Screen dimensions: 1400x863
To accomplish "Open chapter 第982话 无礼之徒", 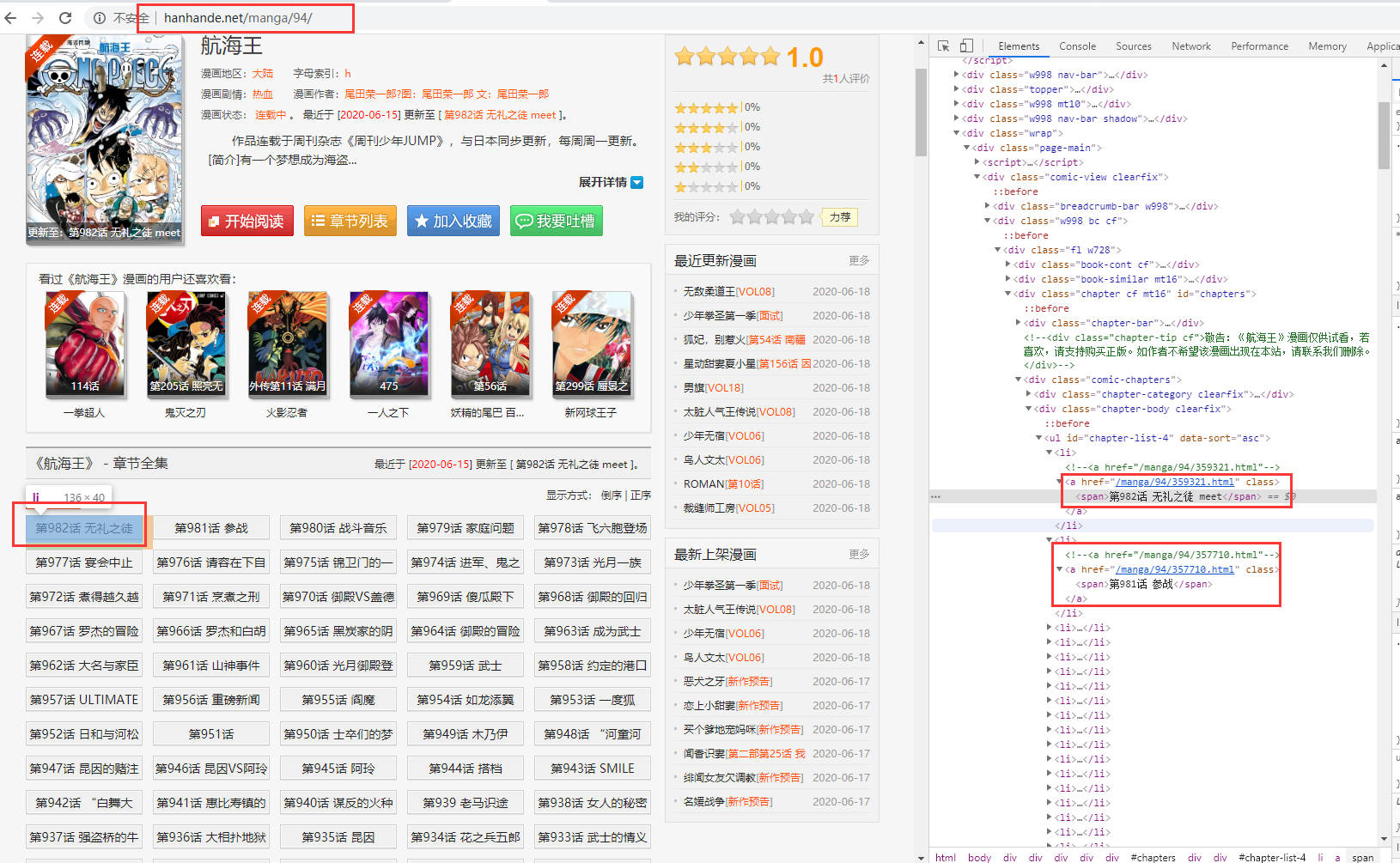I will (x=84, y=528).
